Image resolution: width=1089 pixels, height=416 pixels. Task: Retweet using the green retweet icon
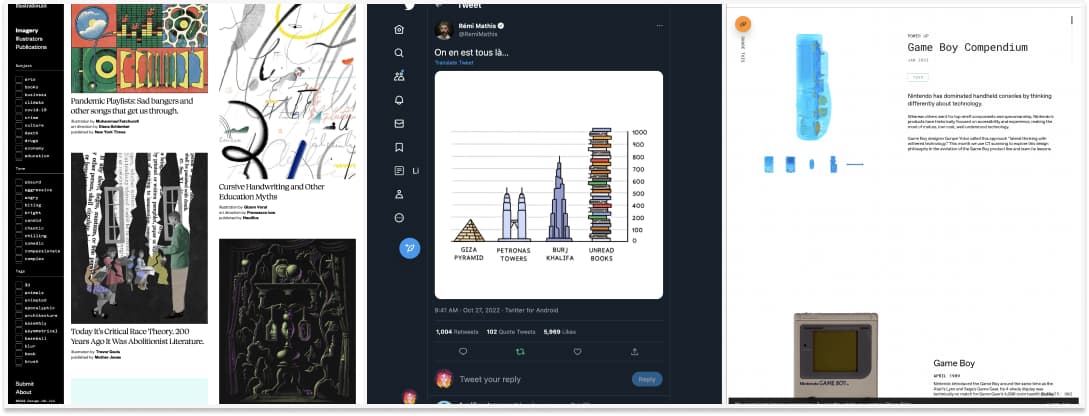click(x=520, y=352)
